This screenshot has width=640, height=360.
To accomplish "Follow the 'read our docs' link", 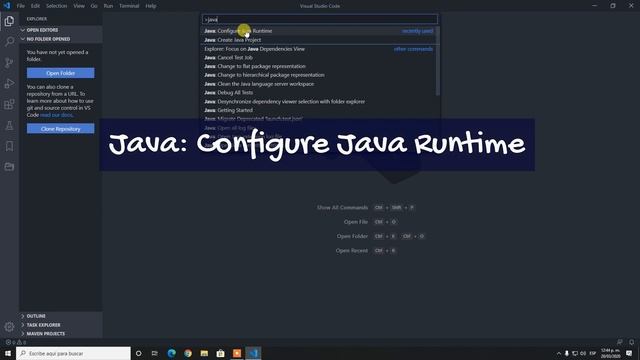I will [57, 115].
